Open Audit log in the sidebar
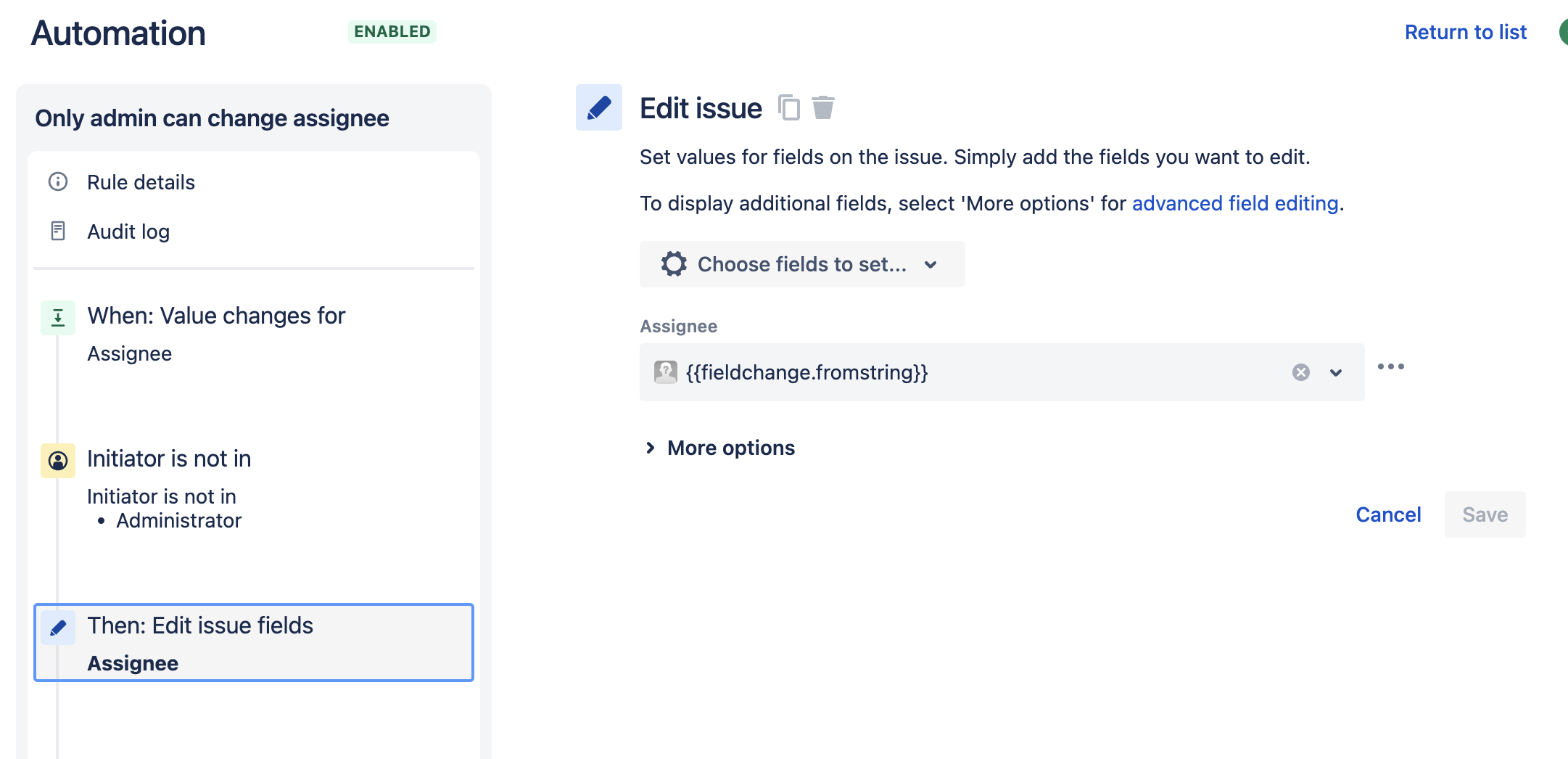Screen dimensions: 1568x759 coord(128,231)
